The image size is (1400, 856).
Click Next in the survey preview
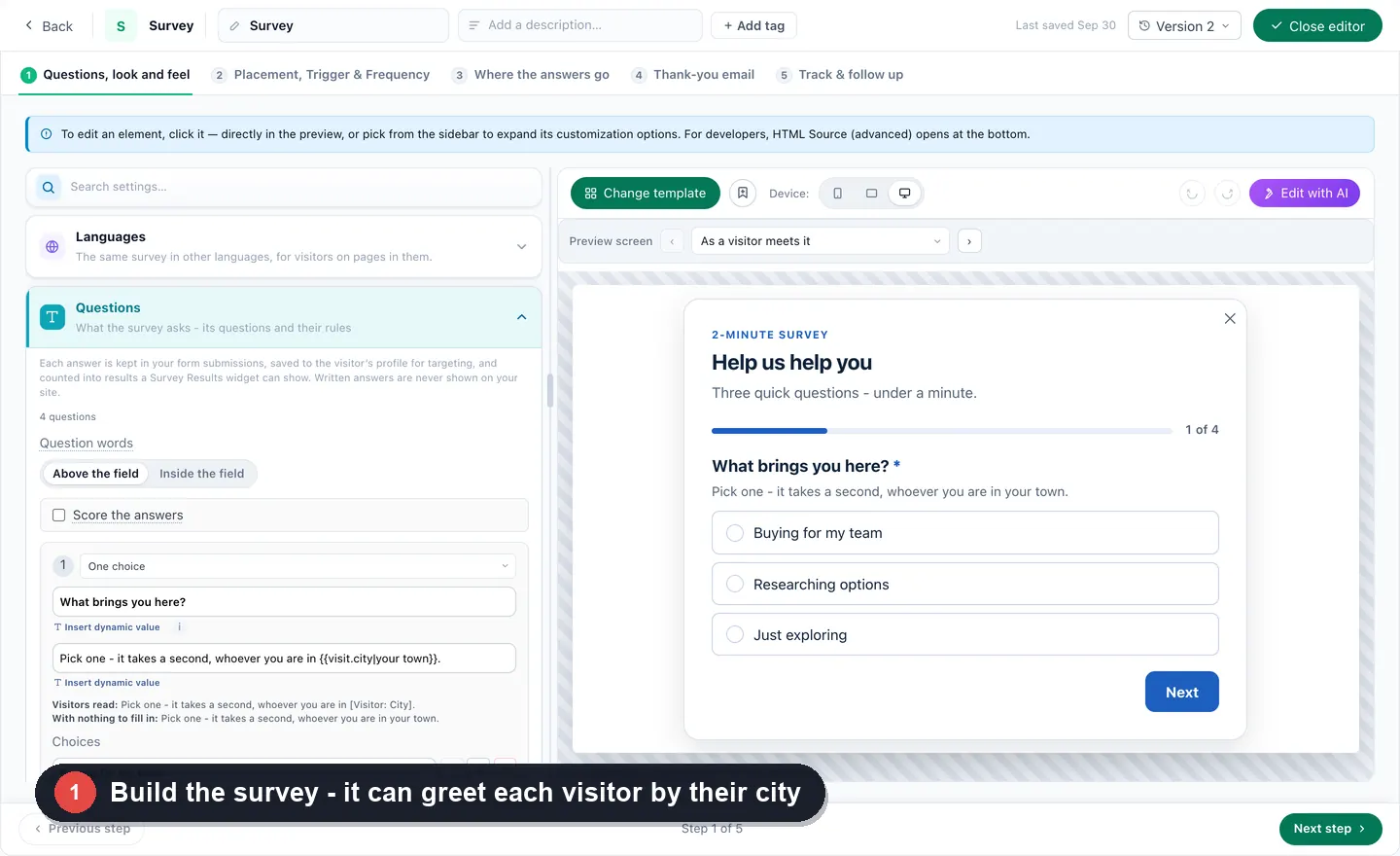click(x=1182, y=692)
